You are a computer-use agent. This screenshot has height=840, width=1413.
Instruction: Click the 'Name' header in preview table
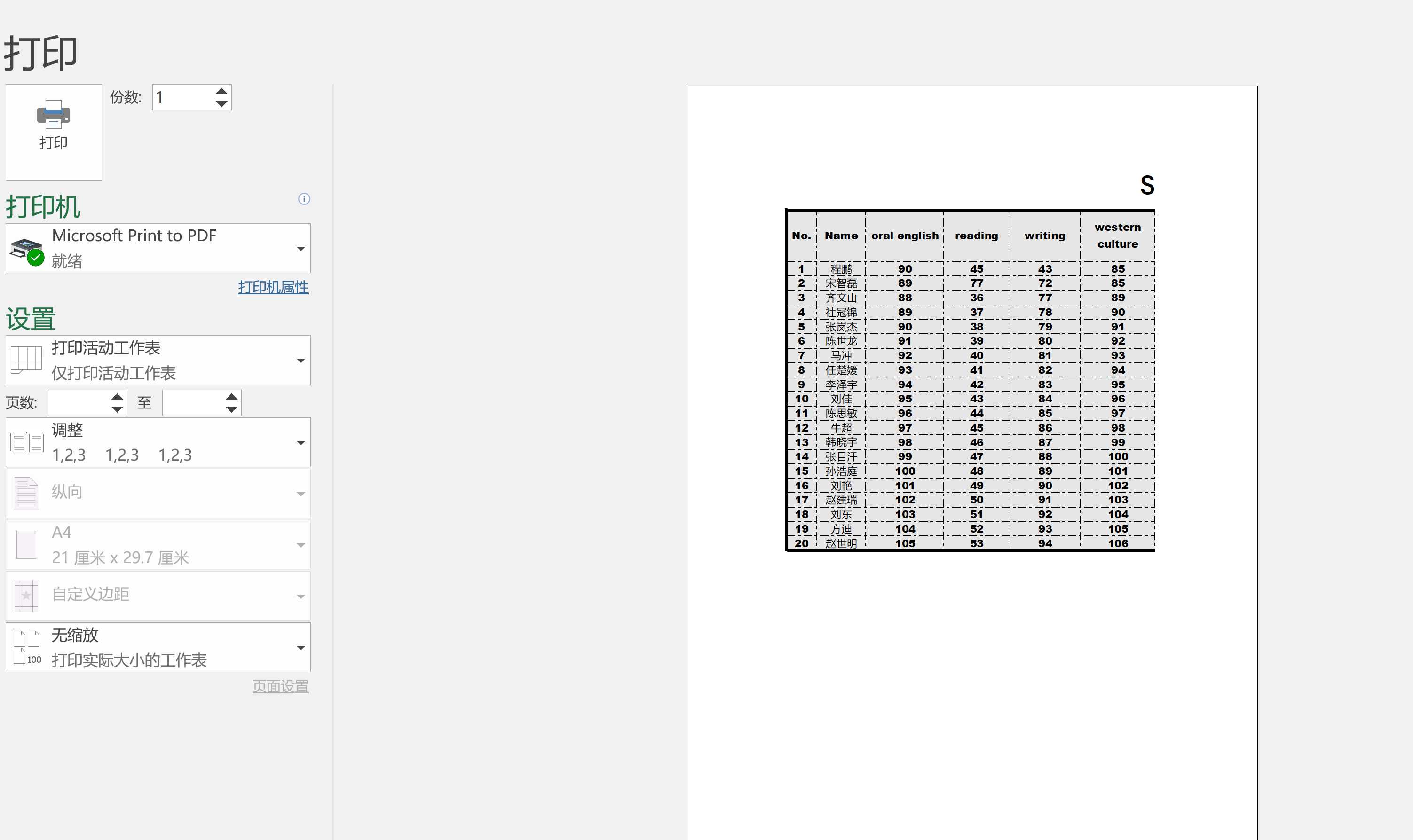841,236
